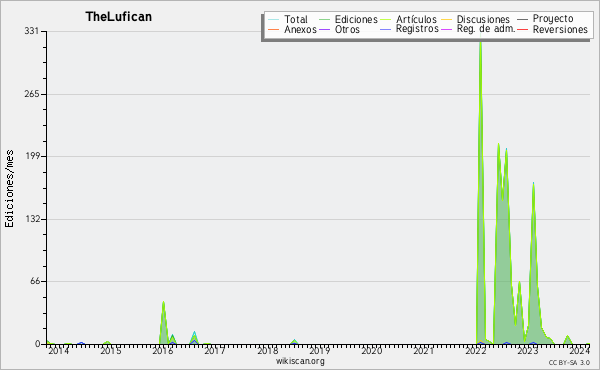Screen dimensions: 600x370
Task: Click the wikiscan.org label
Action: 300,361
